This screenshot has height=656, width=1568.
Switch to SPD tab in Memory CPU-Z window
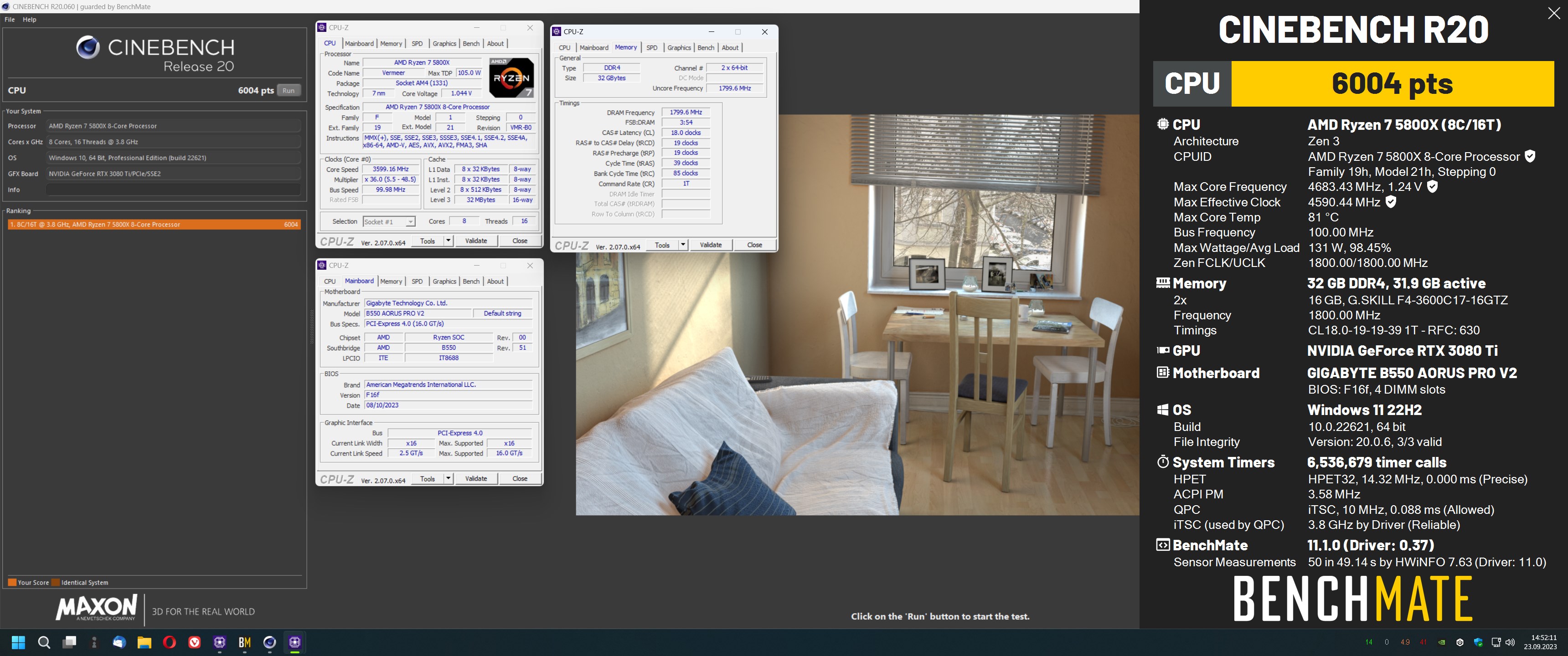(652, 47)
